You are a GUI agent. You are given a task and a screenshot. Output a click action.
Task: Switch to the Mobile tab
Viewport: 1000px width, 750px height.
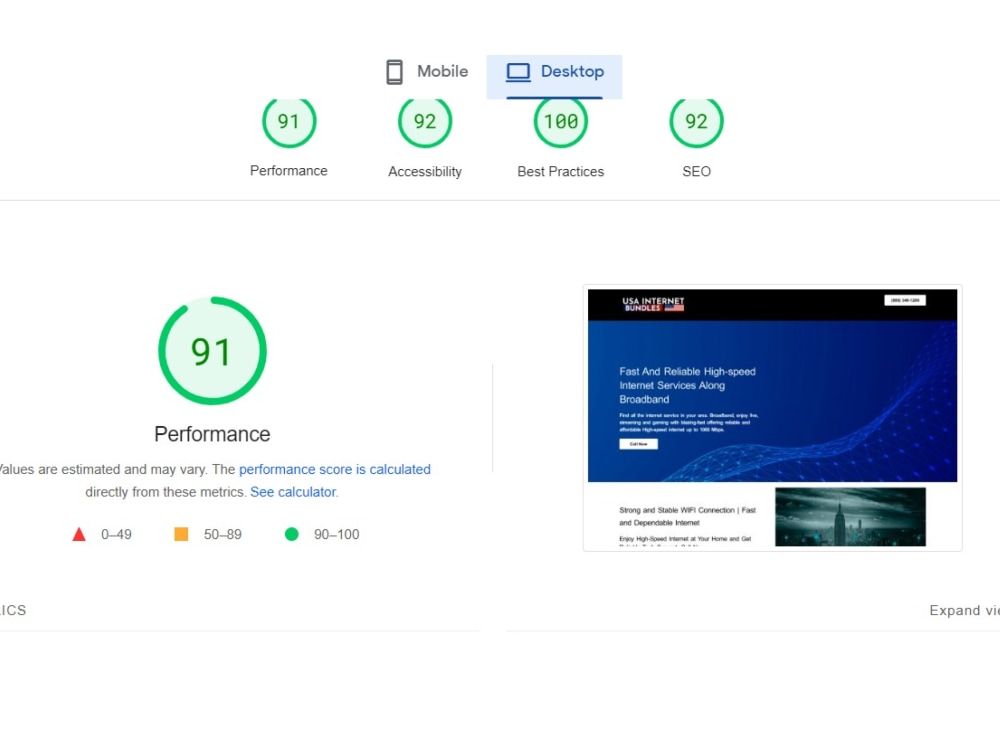tap(427, 72)
